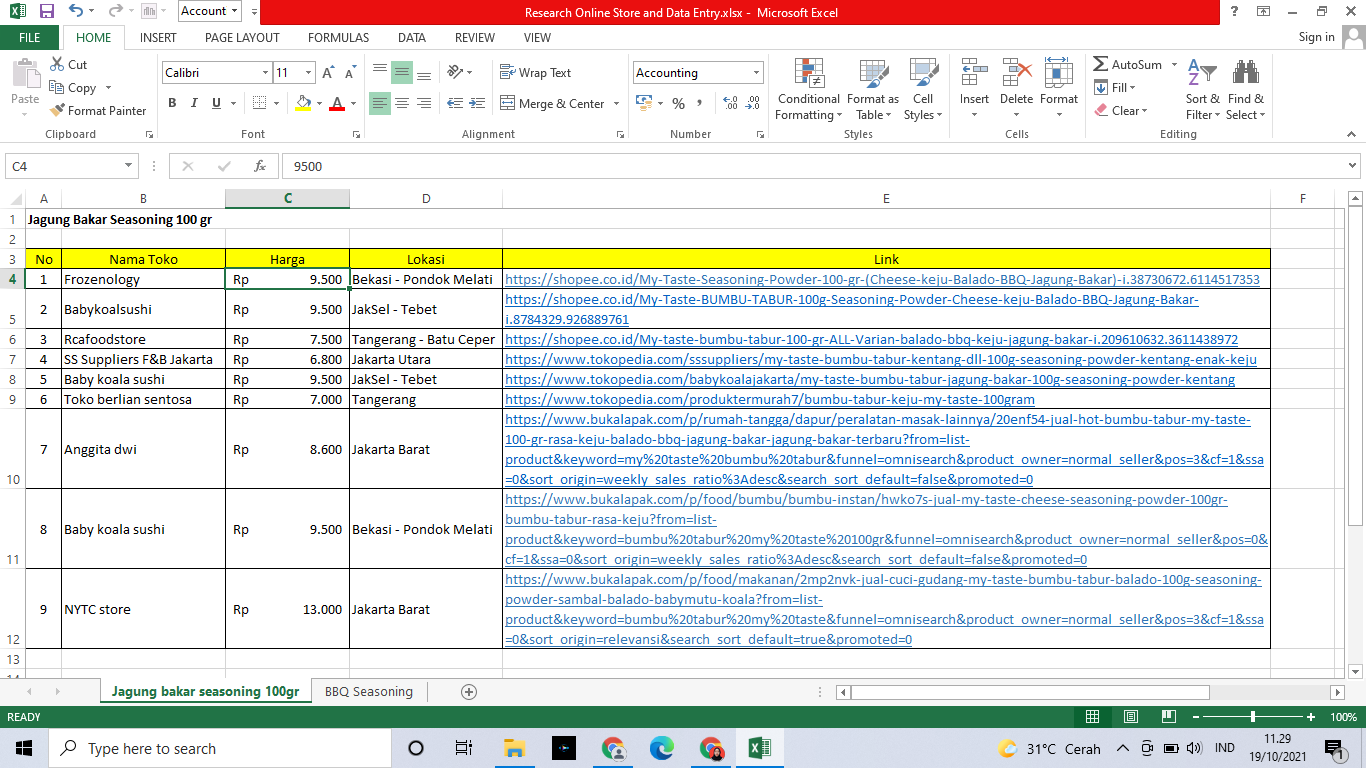
Task: Expand the Calibri font name dropdown
Action: tap(265, 73)
